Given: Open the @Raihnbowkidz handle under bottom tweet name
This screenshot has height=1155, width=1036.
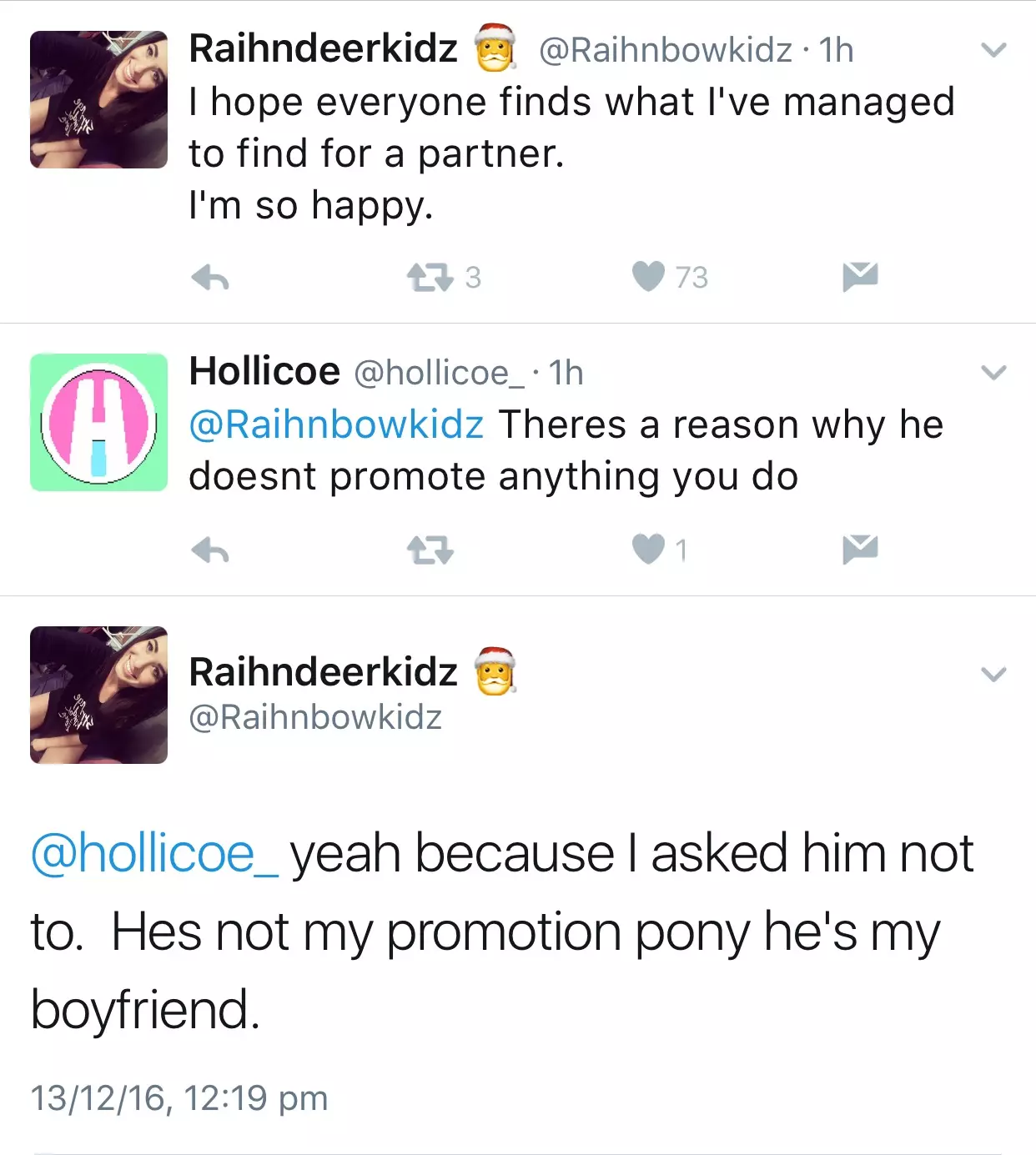Looking at the screenshot, I should pyautogui.click(x=315, y=717).
